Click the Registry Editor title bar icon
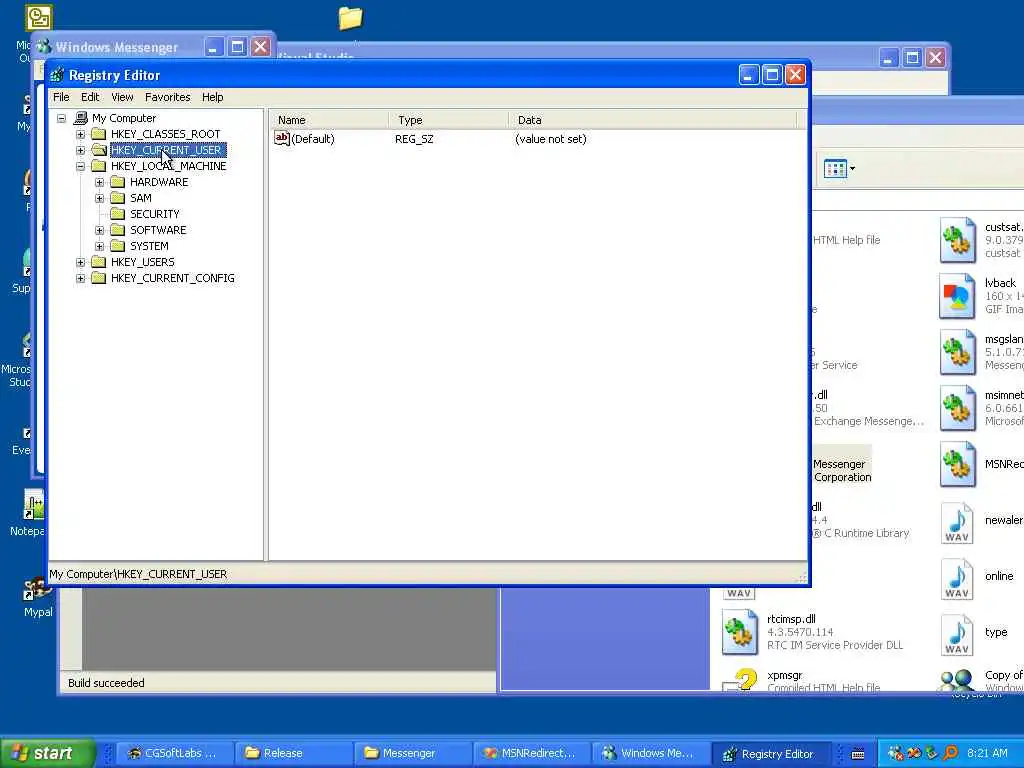 pos(57,75)
